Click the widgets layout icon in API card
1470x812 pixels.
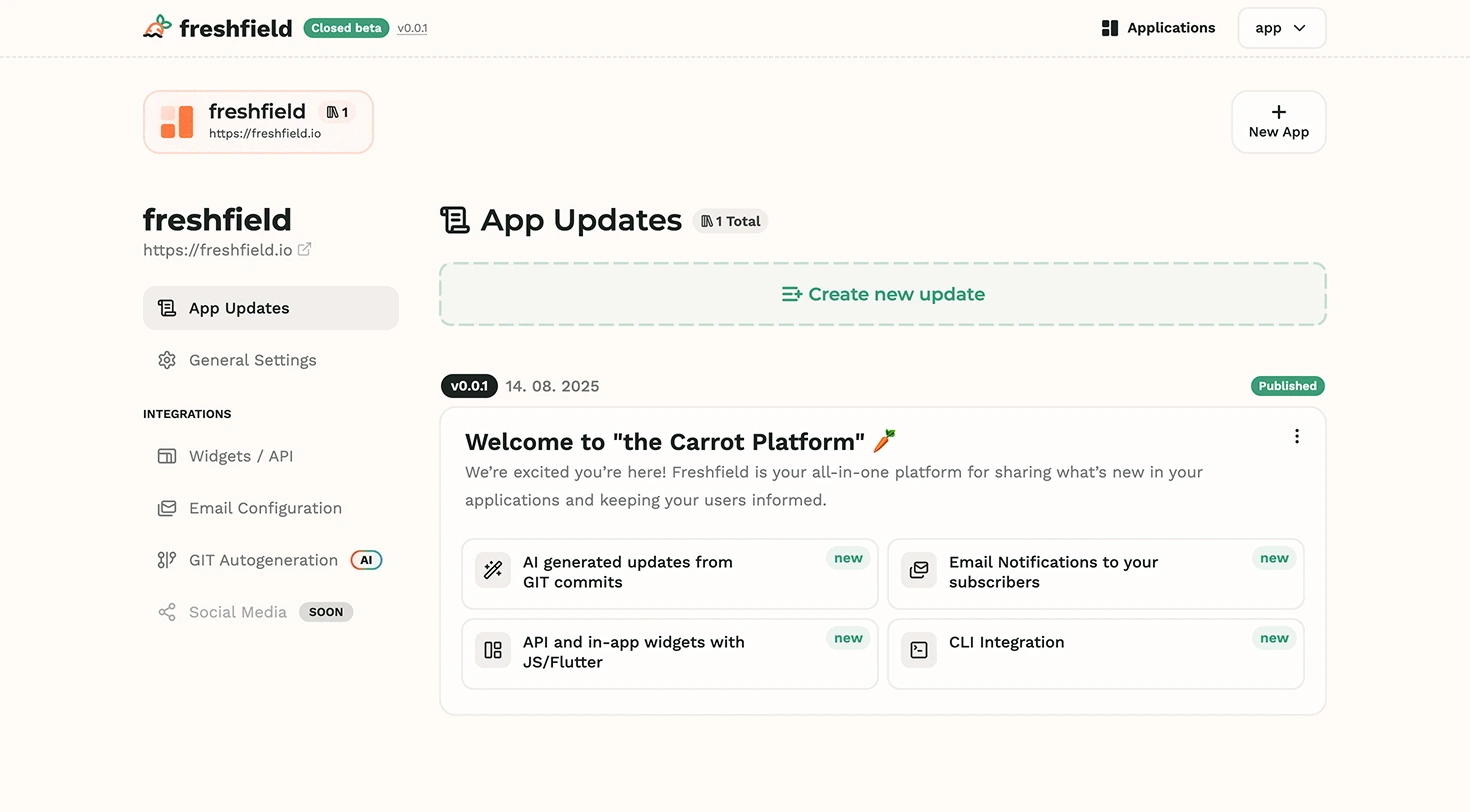(x=493, y=650)
